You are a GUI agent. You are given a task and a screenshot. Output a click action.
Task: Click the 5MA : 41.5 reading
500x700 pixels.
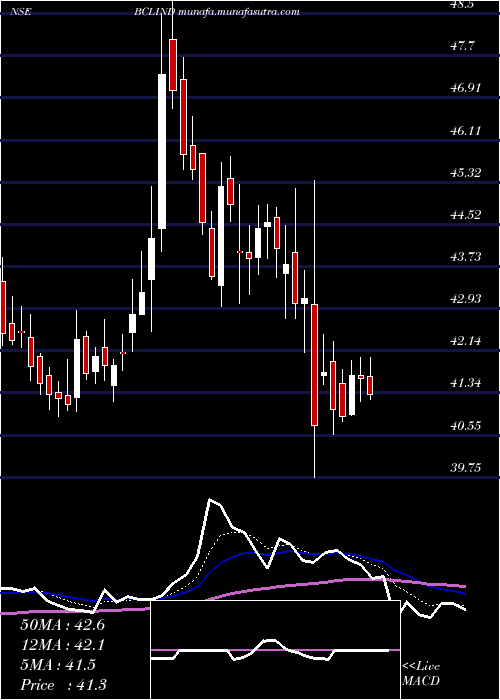[58, 665]
